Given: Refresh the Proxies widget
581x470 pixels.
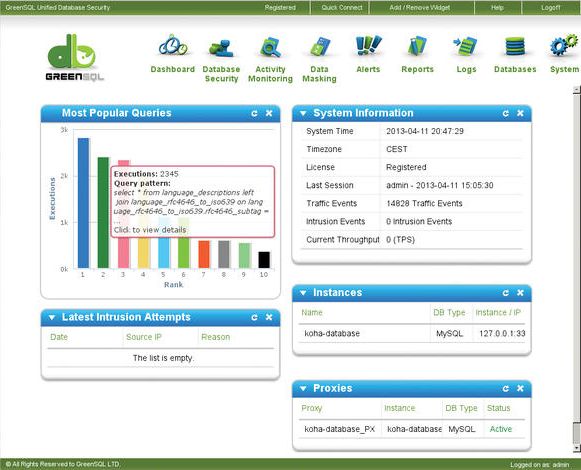Looking at the screenshot, I should (505, 388).
